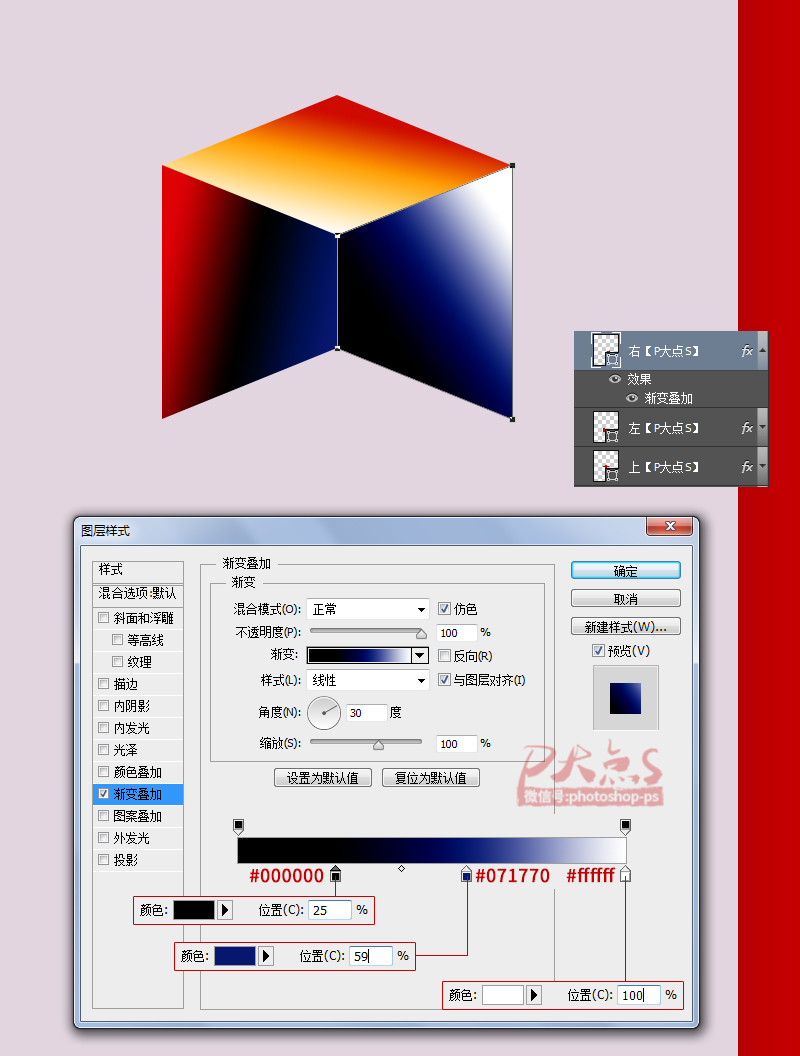Click the 位置 input field showing 59
The width and height of the screenshot is (800, 1056).
pos(371,956)
